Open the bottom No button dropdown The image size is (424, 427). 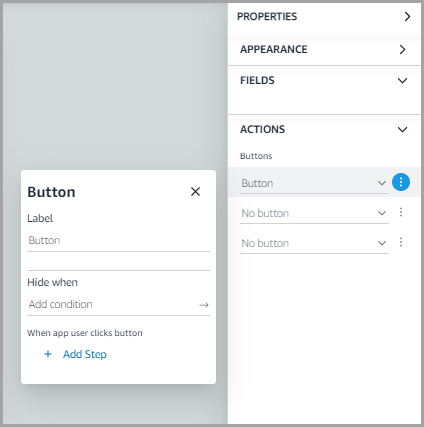click(x=314, y=244)
